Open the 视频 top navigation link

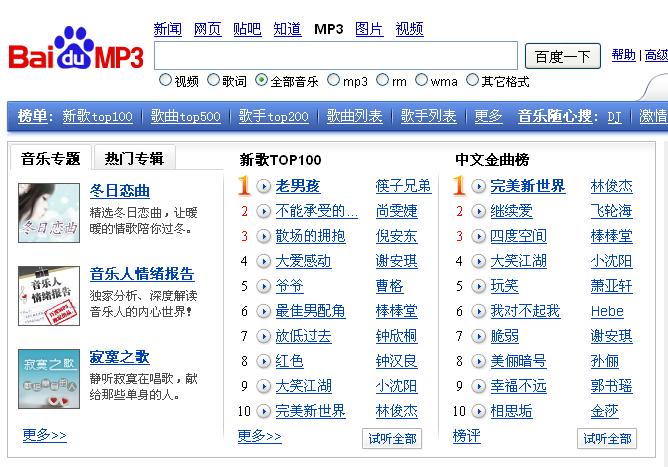pyautogui.click(x=409, y=29)
